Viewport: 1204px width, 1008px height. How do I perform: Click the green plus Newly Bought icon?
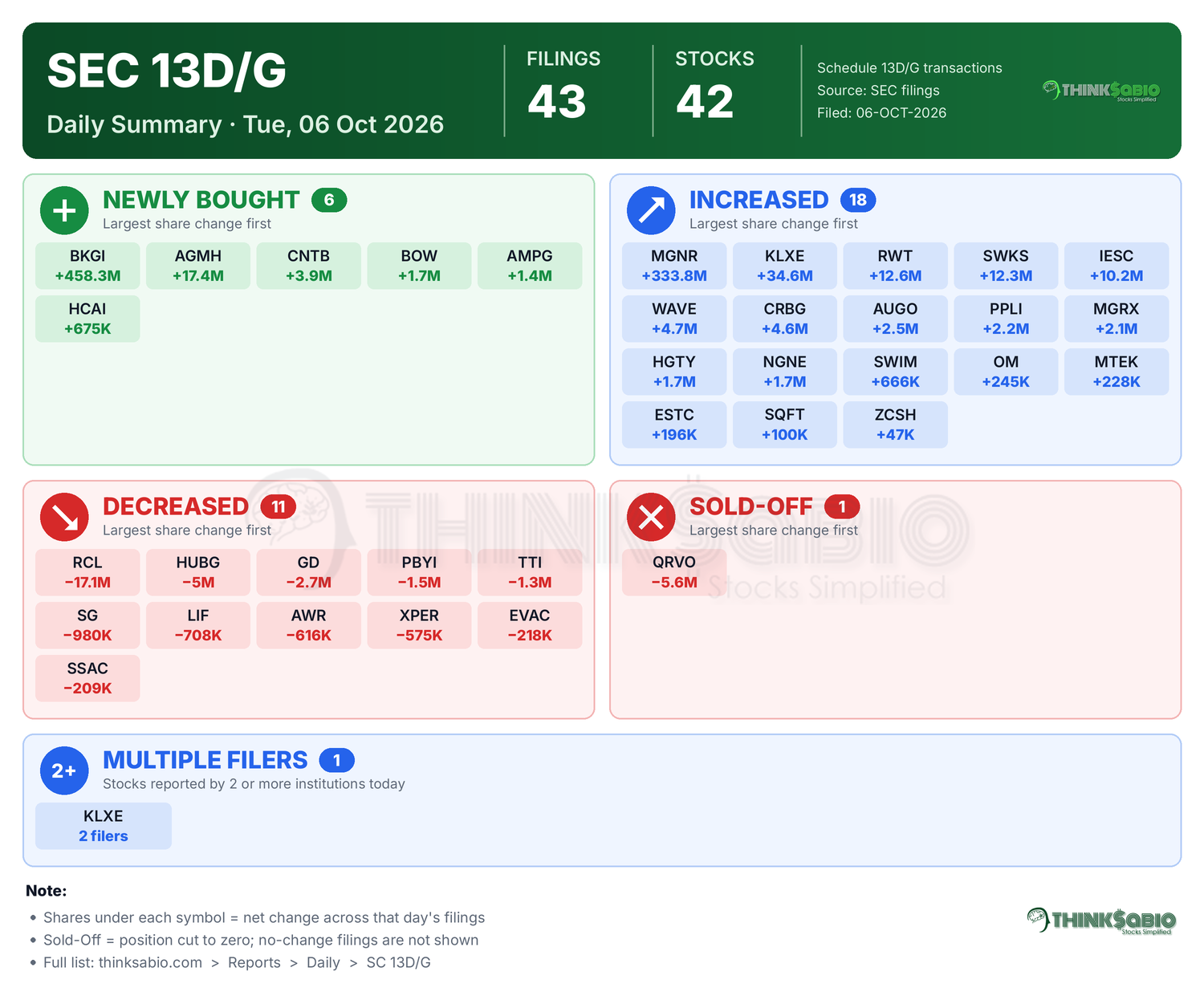coord(64,210)
